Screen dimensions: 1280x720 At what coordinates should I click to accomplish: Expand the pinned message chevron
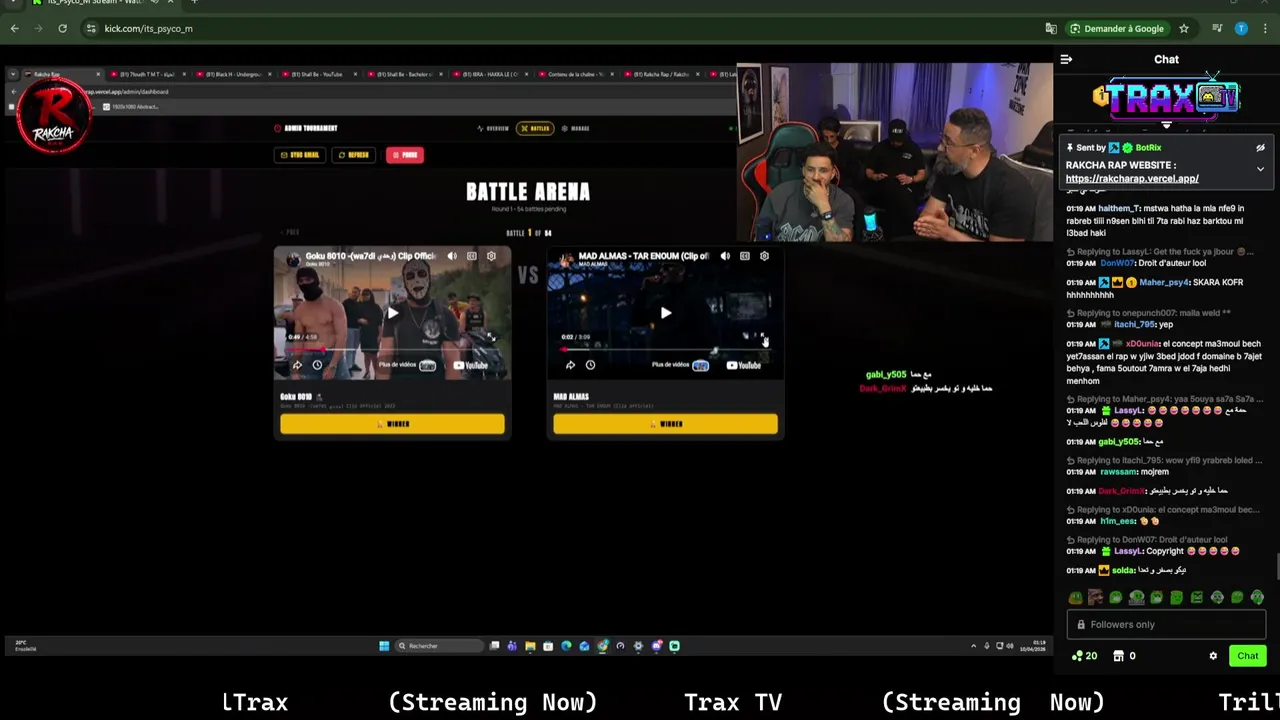[x=1260, y=169]
